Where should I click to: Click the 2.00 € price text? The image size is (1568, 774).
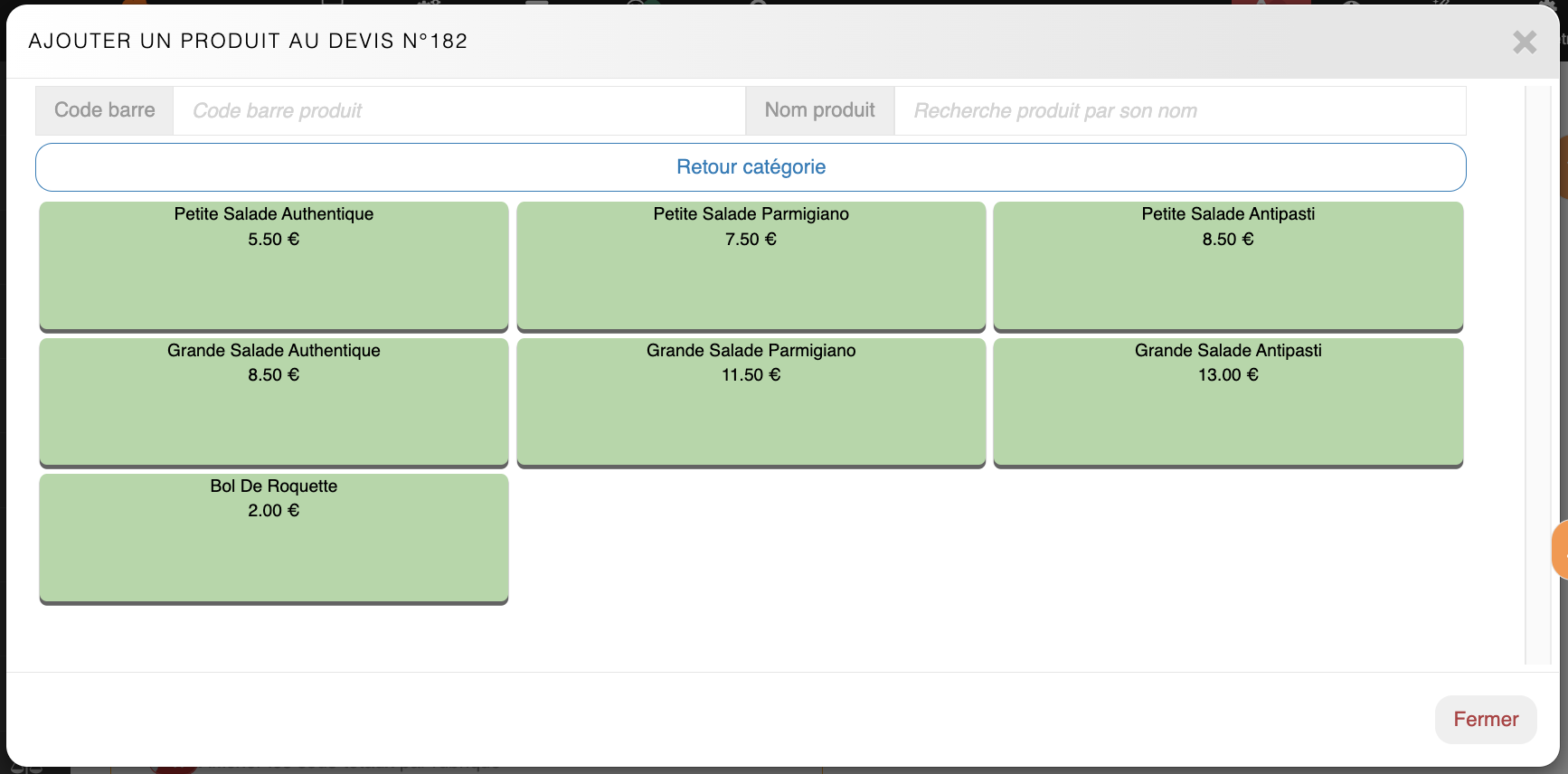tap(274, 511)
